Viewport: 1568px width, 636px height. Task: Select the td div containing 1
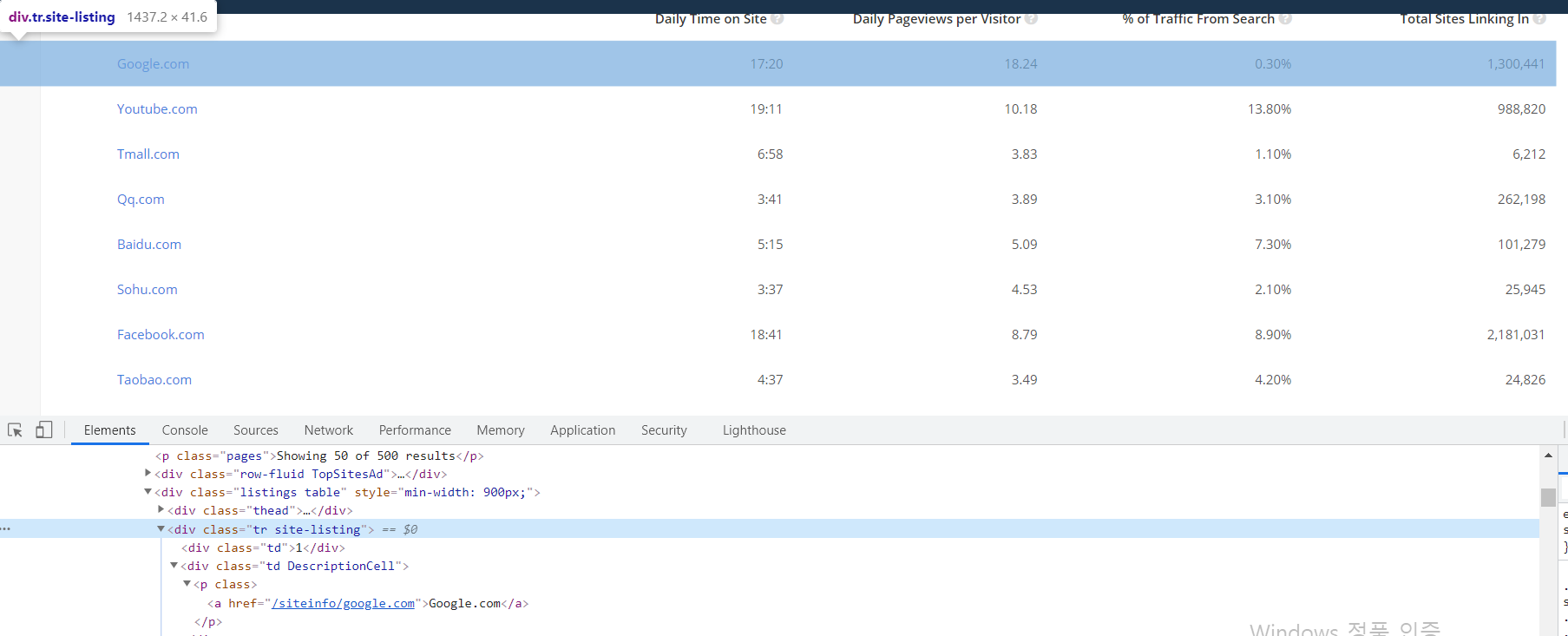(x=263, y=547)
